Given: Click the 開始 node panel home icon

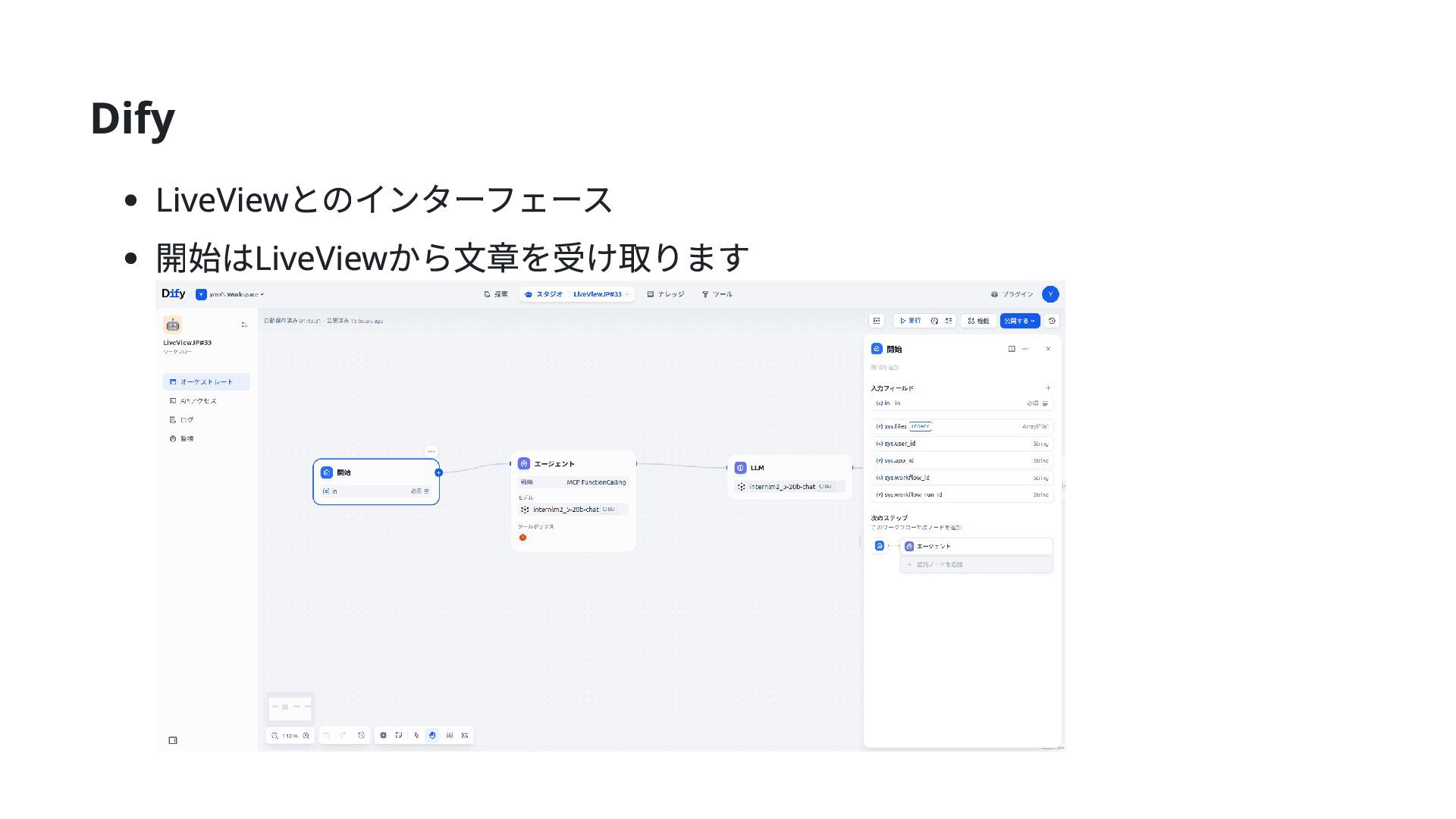Looking at the screenshot, I should [x=877, y=349].
